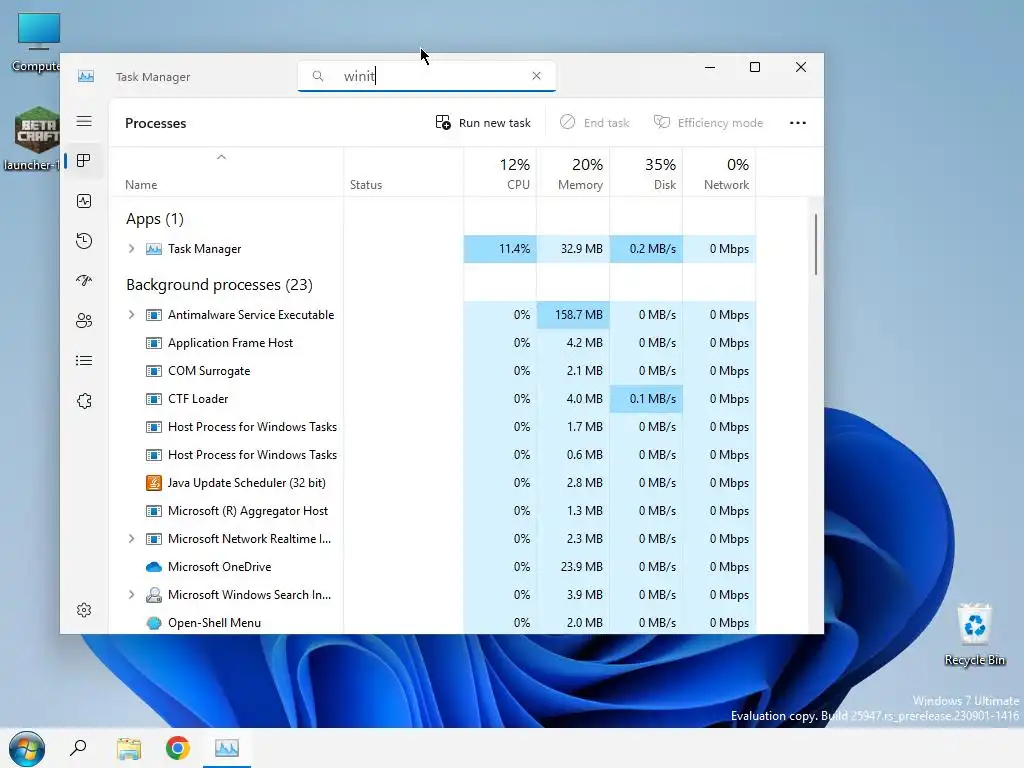This screenshot has width=1024, height=768.
Task: Sort by the CPU column header
Action: [500, 174]
